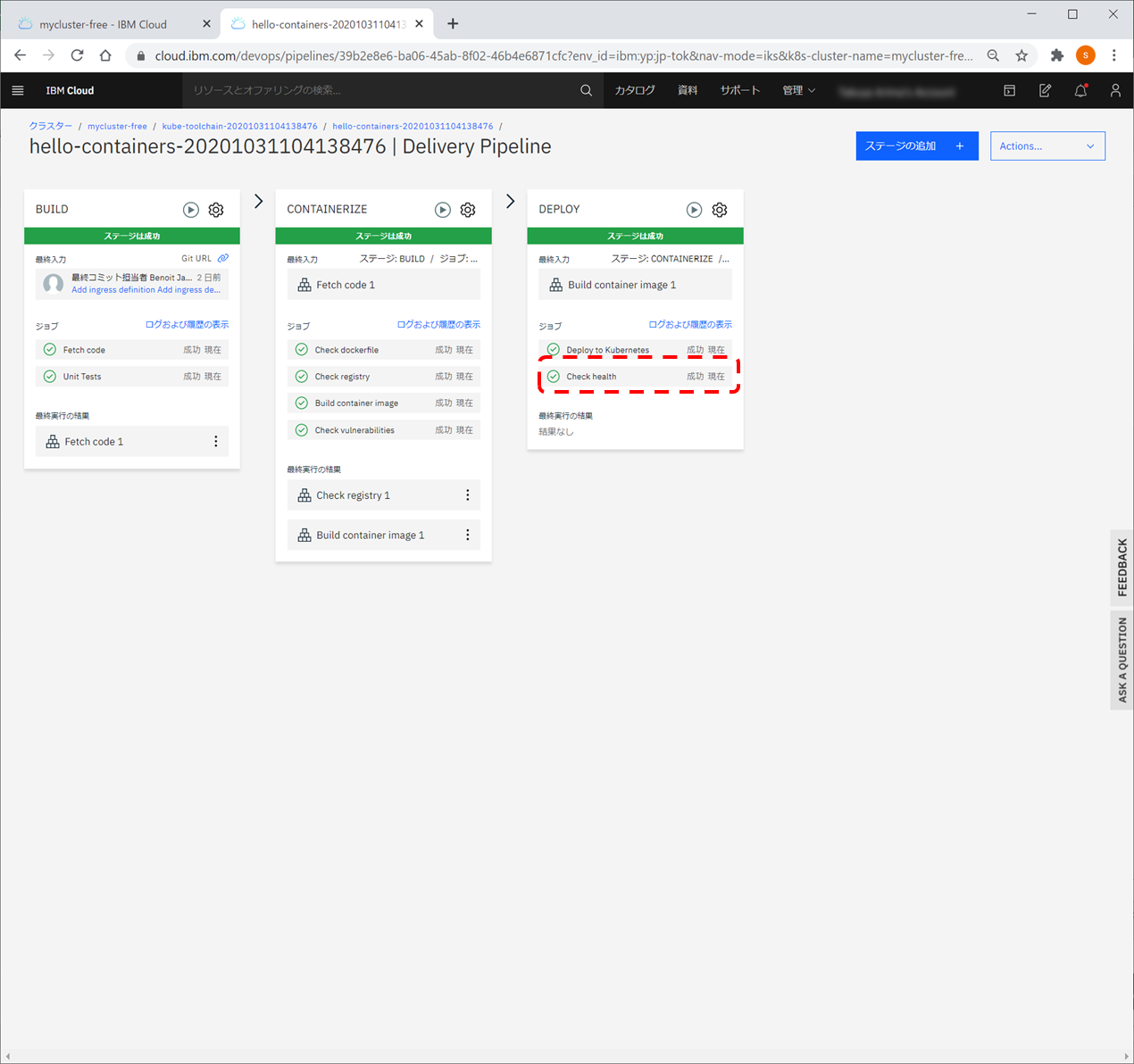Open a new browser tab
The width and height of the screenshot is (1134, 1064).
[x=453, y=24]
